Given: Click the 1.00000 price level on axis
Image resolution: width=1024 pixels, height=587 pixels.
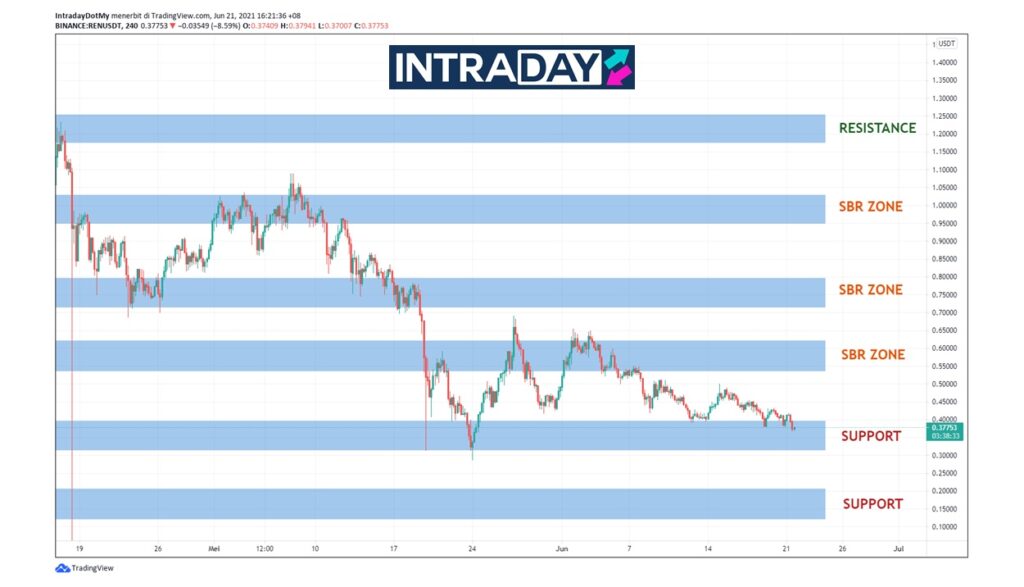Looking at the screenshot, I should click(945, 205).
